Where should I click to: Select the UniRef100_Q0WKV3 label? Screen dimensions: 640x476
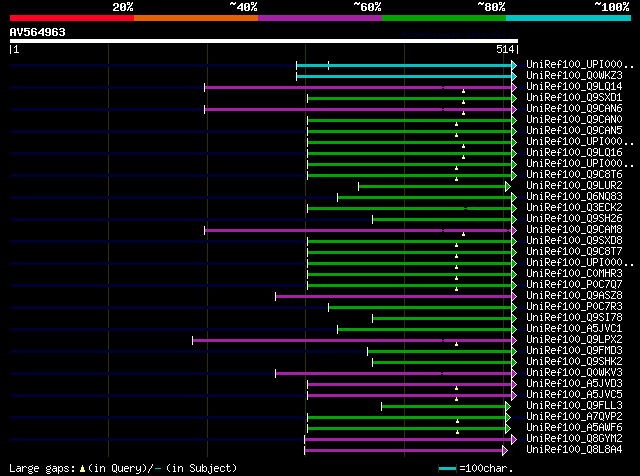point(574,373)
